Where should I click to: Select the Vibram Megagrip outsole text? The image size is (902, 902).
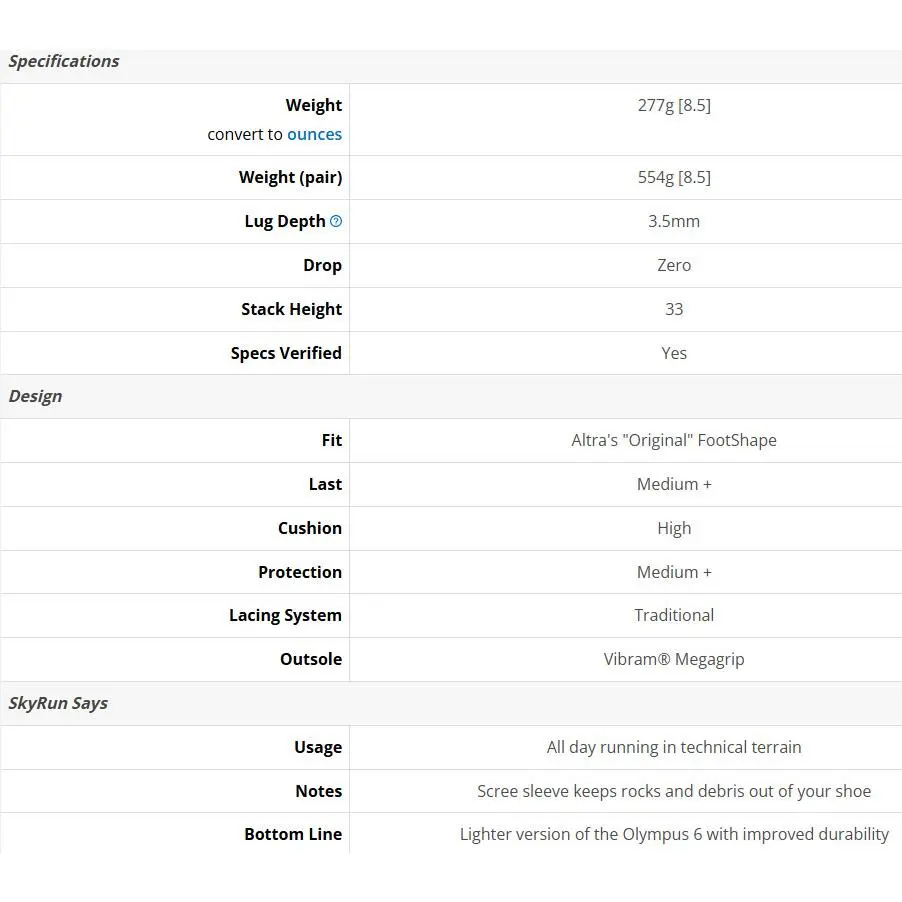pyautogui.click(x=674, y=659)
